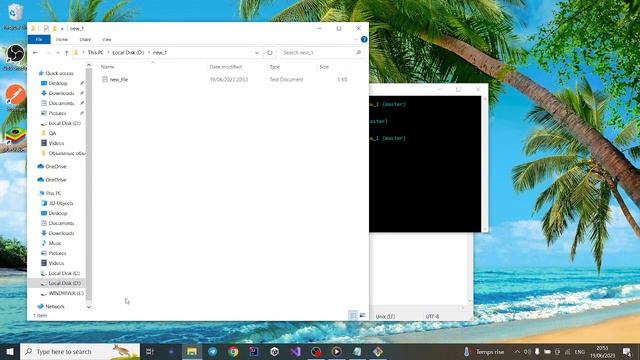The width and height of the screenshot is (640, 360).
Task: Open Google Chrome from the taskbar
Action: pos(233,351)
